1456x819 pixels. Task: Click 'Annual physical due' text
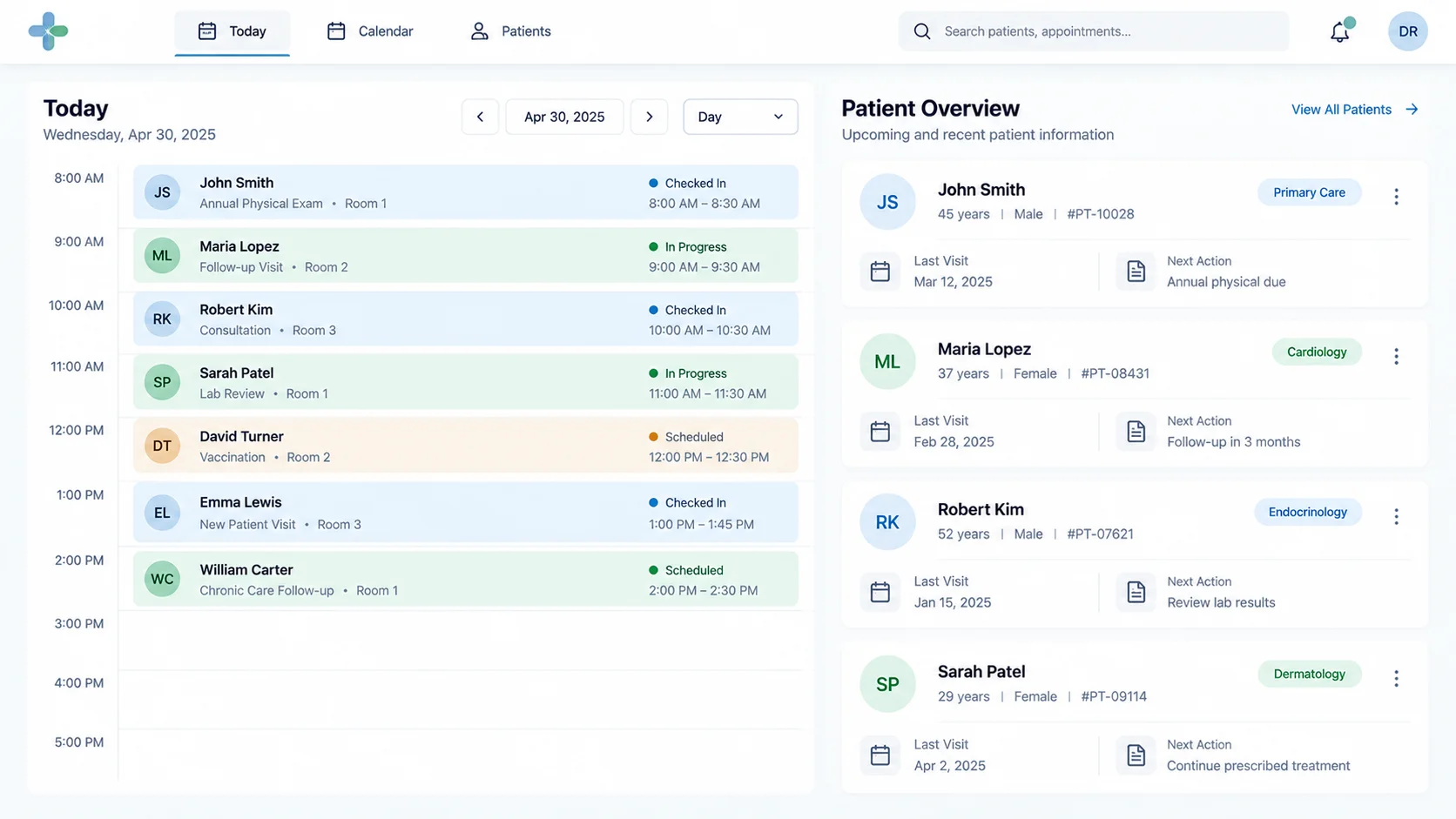pyautogui.click(x=1226, y=282)
